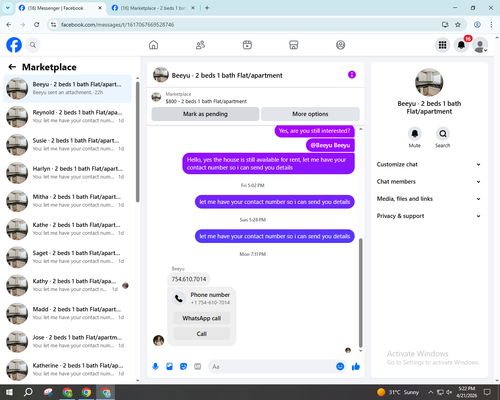Open Reynold conversation in list
The image size is (500, 400).
67,117
